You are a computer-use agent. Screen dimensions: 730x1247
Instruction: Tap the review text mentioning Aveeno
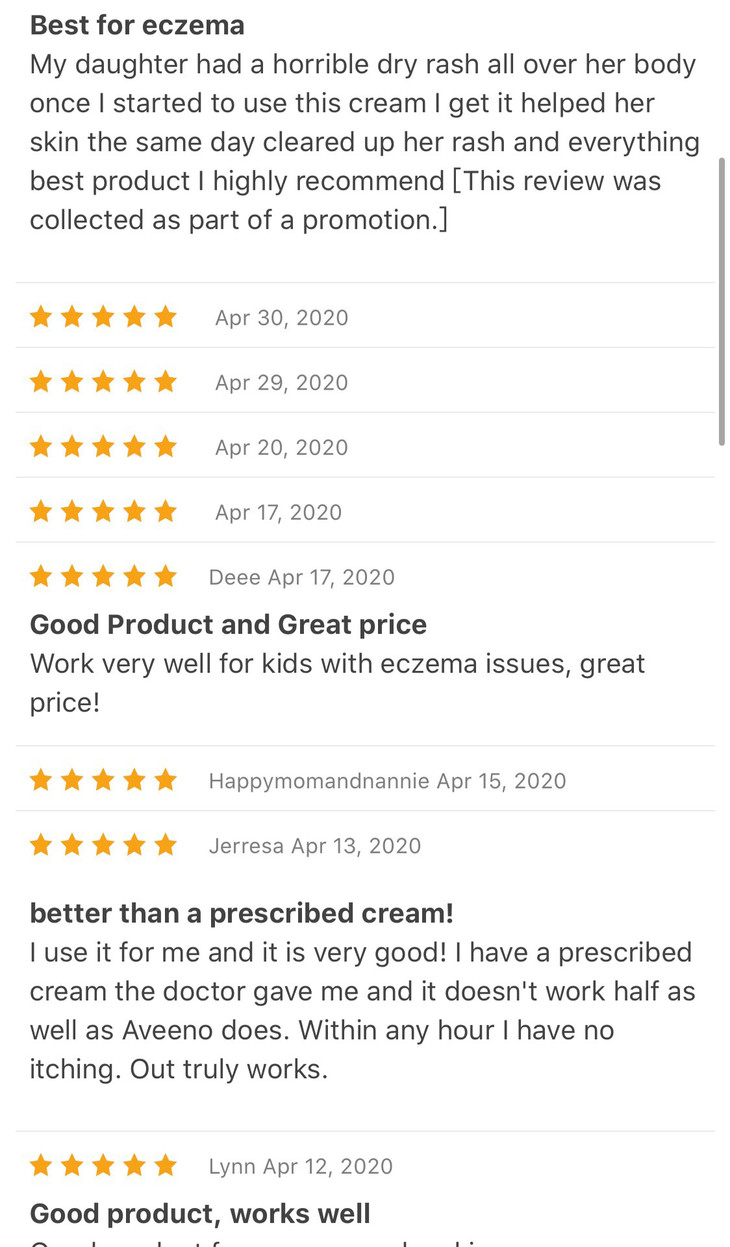click(360, 1010)
